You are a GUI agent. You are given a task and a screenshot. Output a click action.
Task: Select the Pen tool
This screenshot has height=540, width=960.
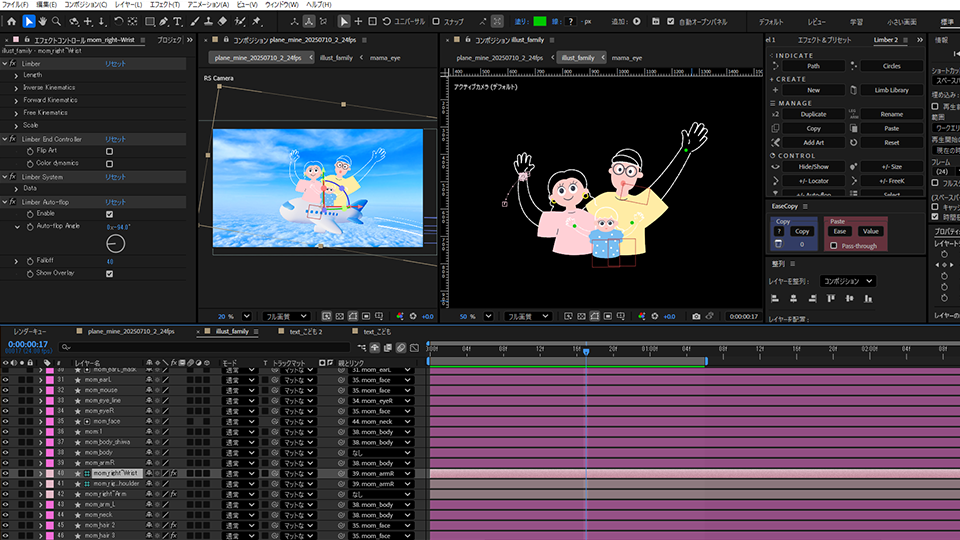(x=163, y=21)
